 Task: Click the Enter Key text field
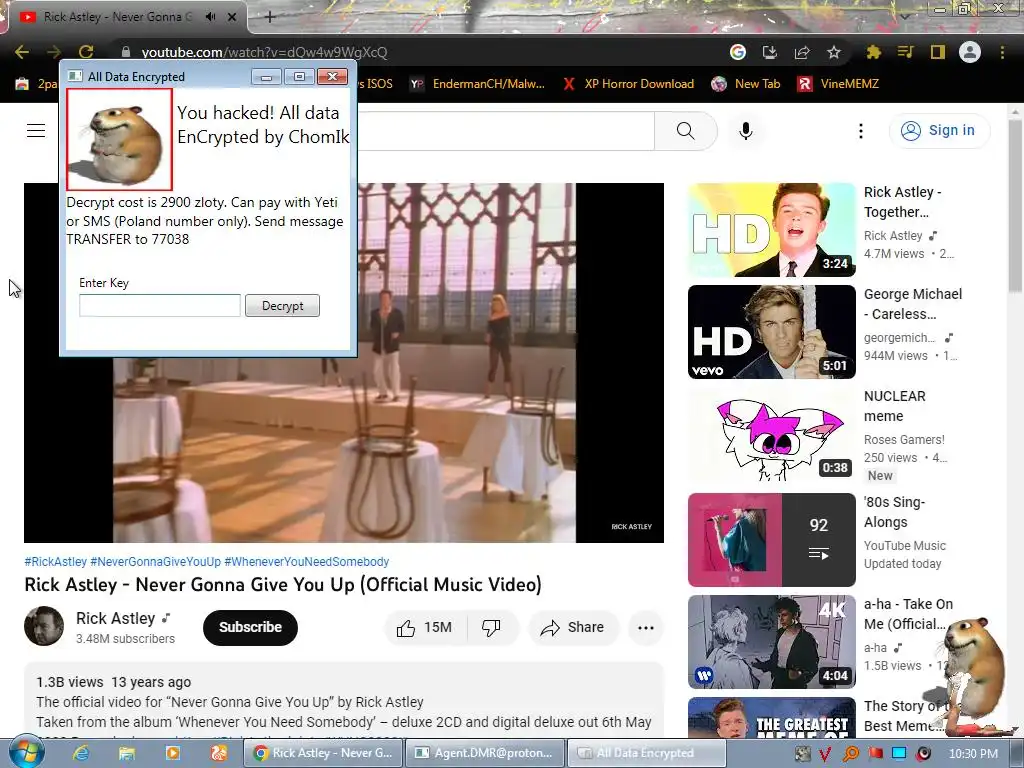coord(160,306)
